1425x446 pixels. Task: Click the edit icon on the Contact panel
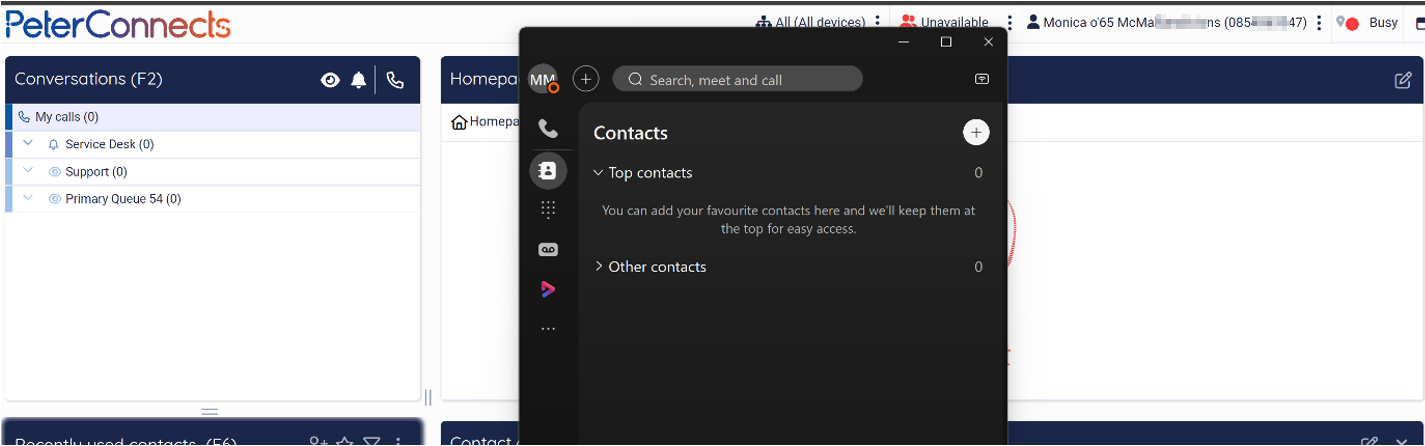click(1371, 441)
